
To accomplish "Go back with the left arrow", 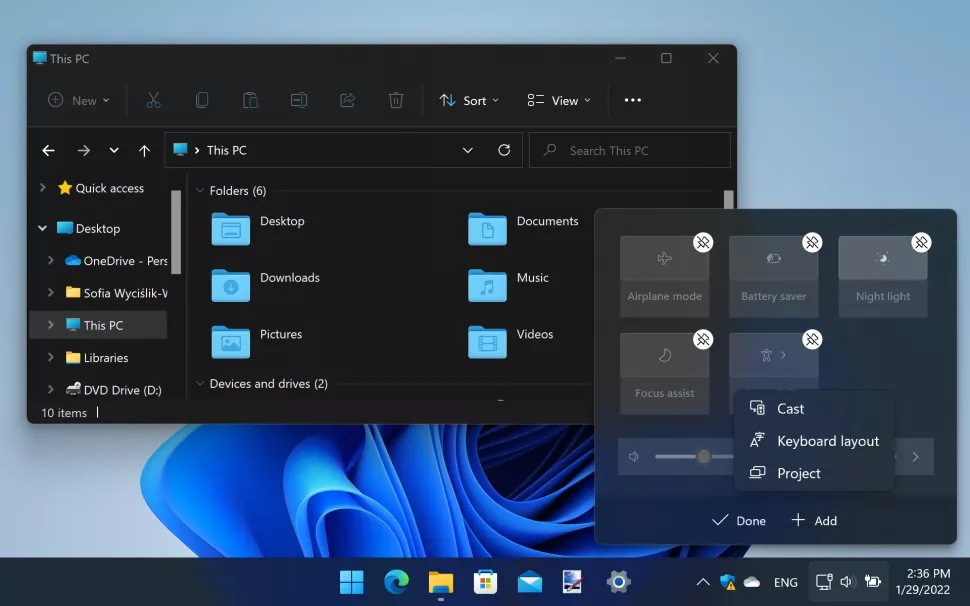I will tap(48, 150).
